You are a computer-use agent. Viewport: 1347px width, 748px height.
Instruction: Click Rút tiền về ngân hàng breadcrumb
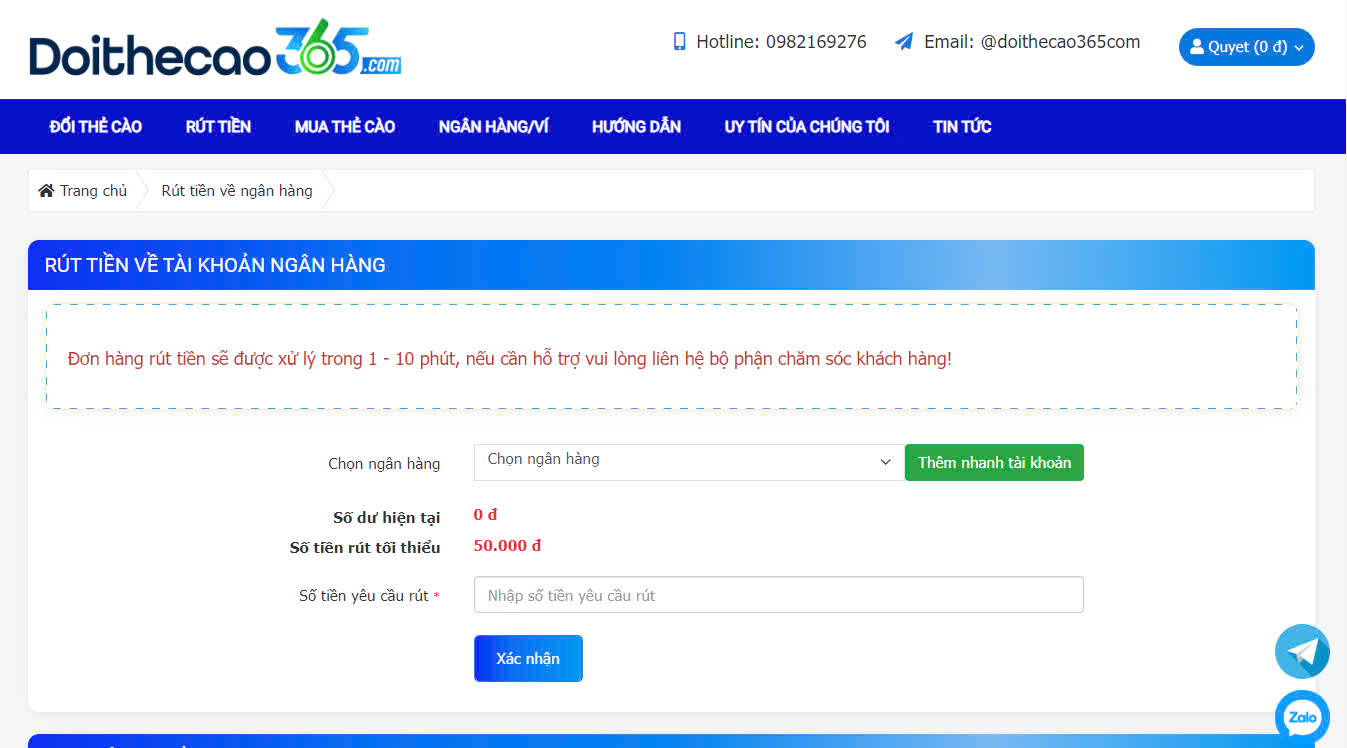237,190
